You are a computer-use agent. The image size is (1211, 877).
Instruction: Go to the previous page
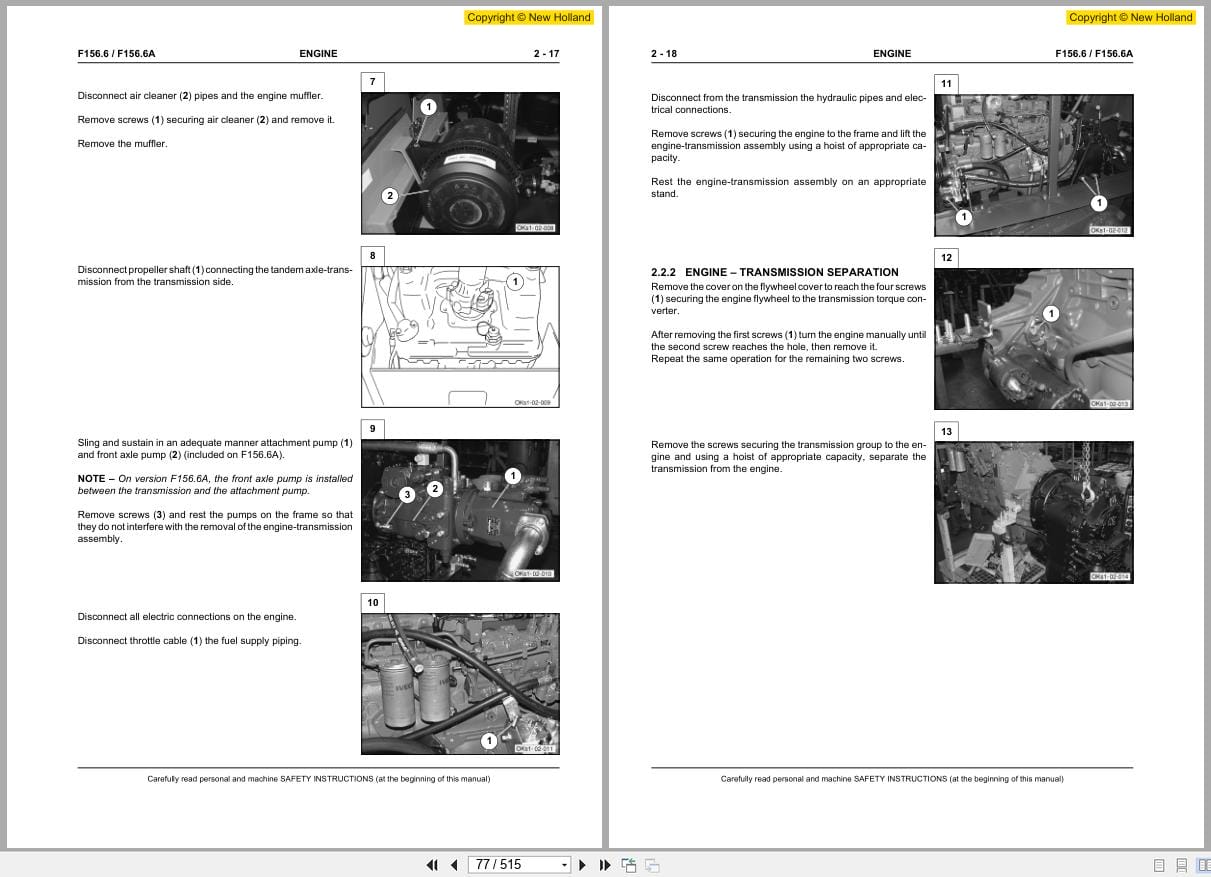454,865
